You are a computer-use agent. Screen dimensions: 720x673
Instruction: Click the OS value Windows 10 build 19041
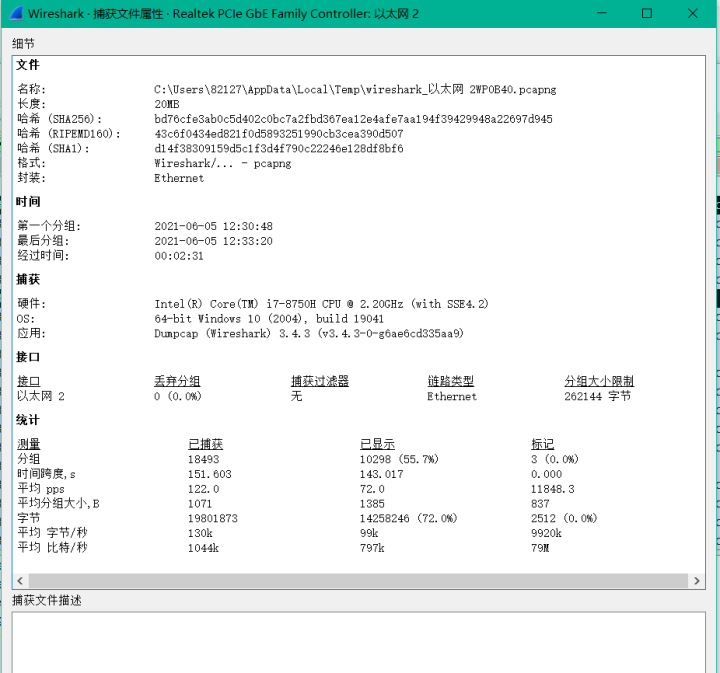[269, 319]
